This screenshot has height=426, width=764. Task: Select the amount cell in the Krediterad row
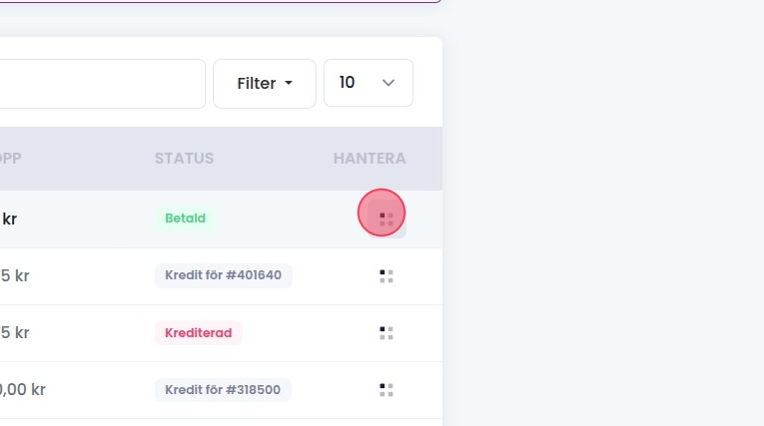click(x=15, y=333)
